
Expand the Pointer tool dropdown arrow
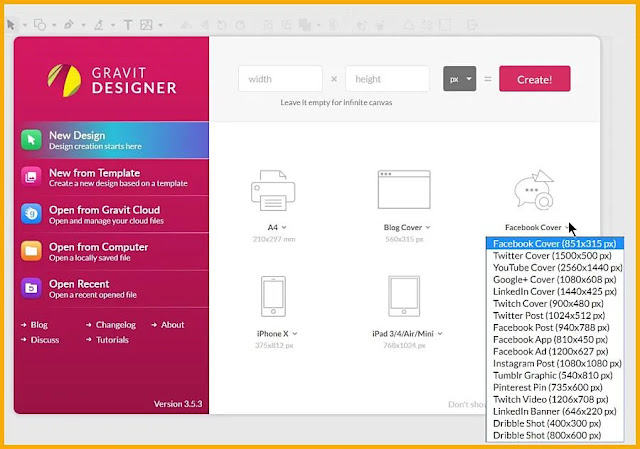[x=24, y=25]
